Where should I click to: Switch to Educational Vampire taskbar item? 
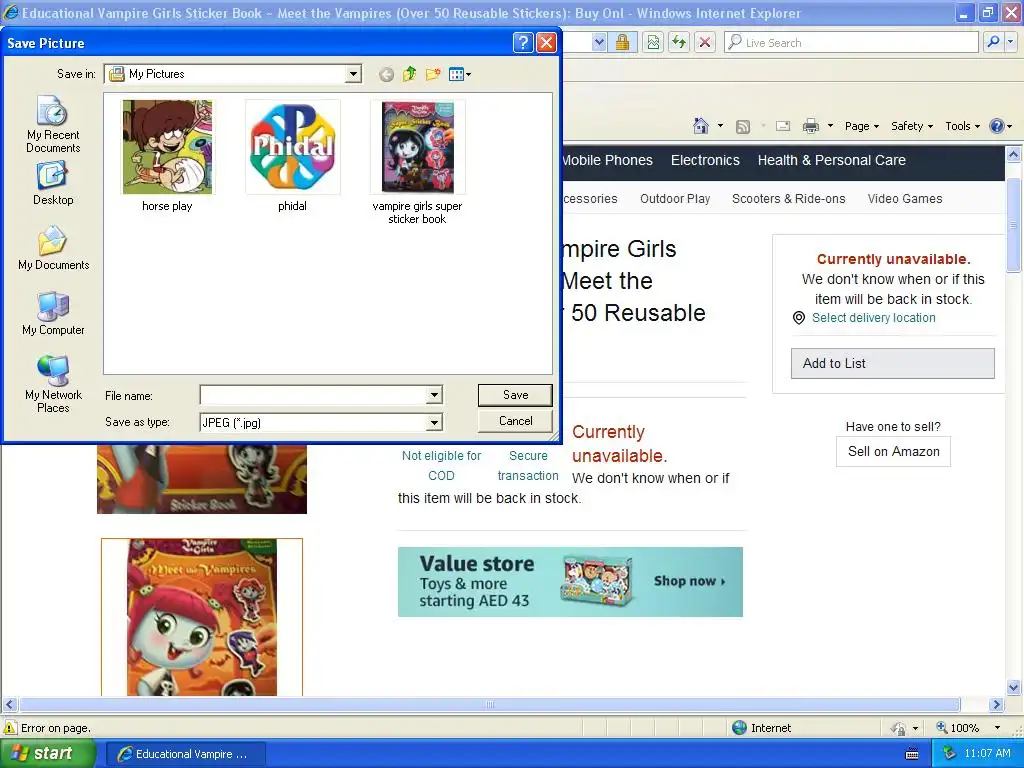pyautogui.click(x=184, y=754)
